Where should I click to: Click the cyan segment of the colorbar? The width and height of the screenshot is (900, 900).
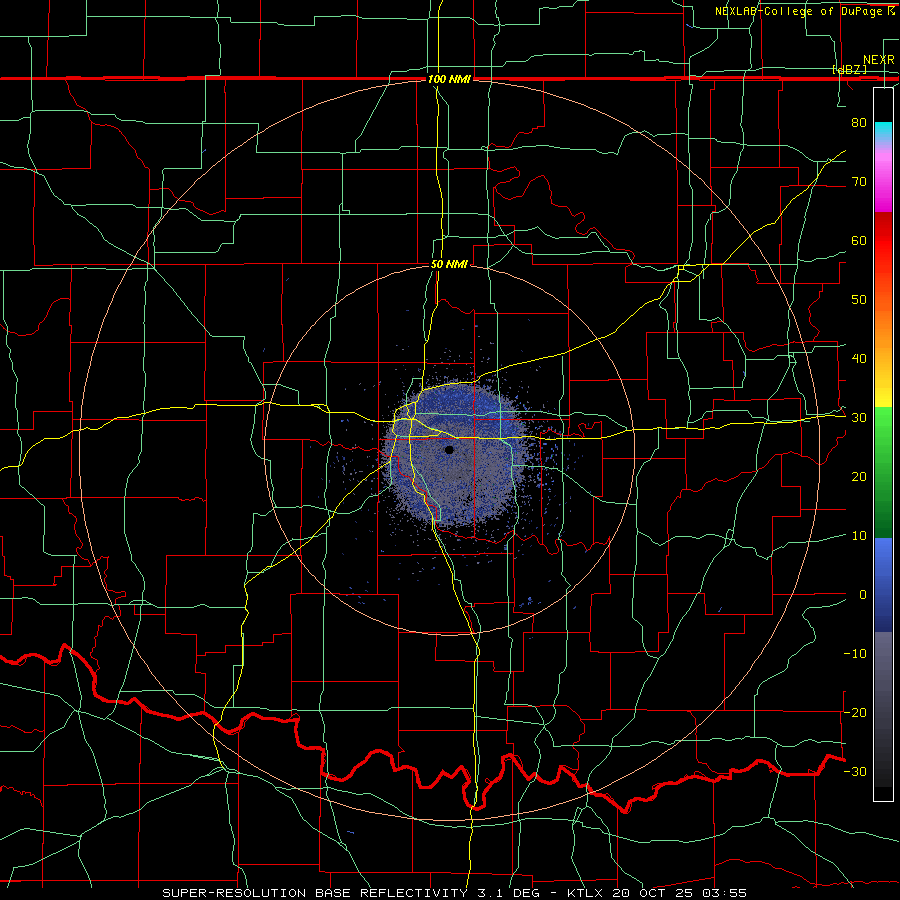(x=883, y=131)
